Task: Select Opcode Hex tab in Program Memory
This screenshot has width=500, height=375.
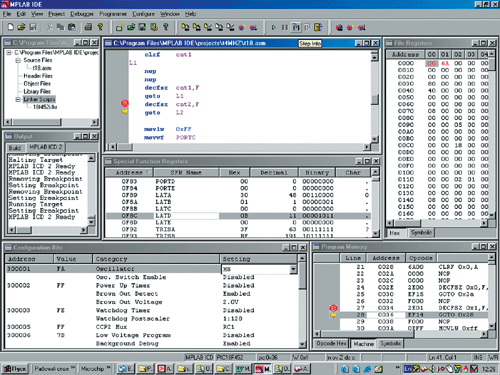Action: 331,343
